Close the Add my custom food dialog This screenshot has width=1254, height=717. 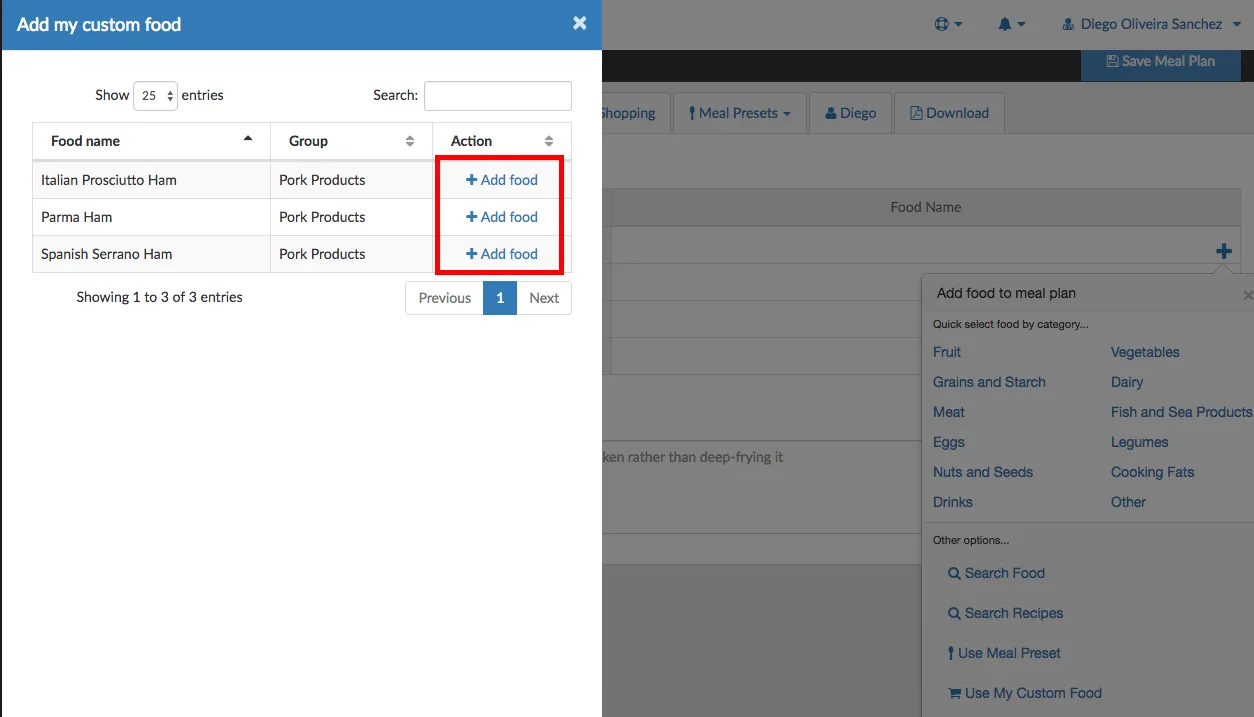(x=579, y=23)
